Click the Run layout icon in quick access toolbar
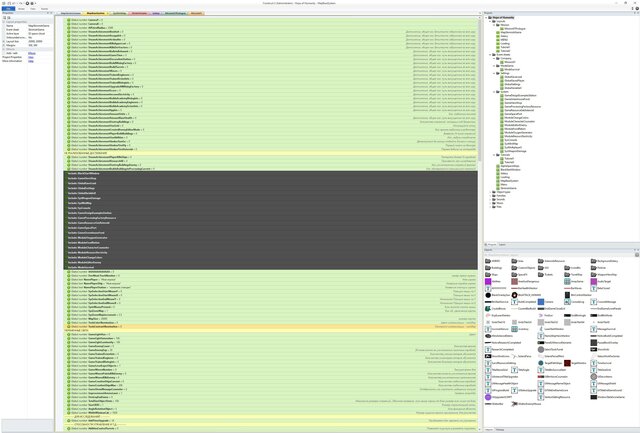 [x=27, y=3]
